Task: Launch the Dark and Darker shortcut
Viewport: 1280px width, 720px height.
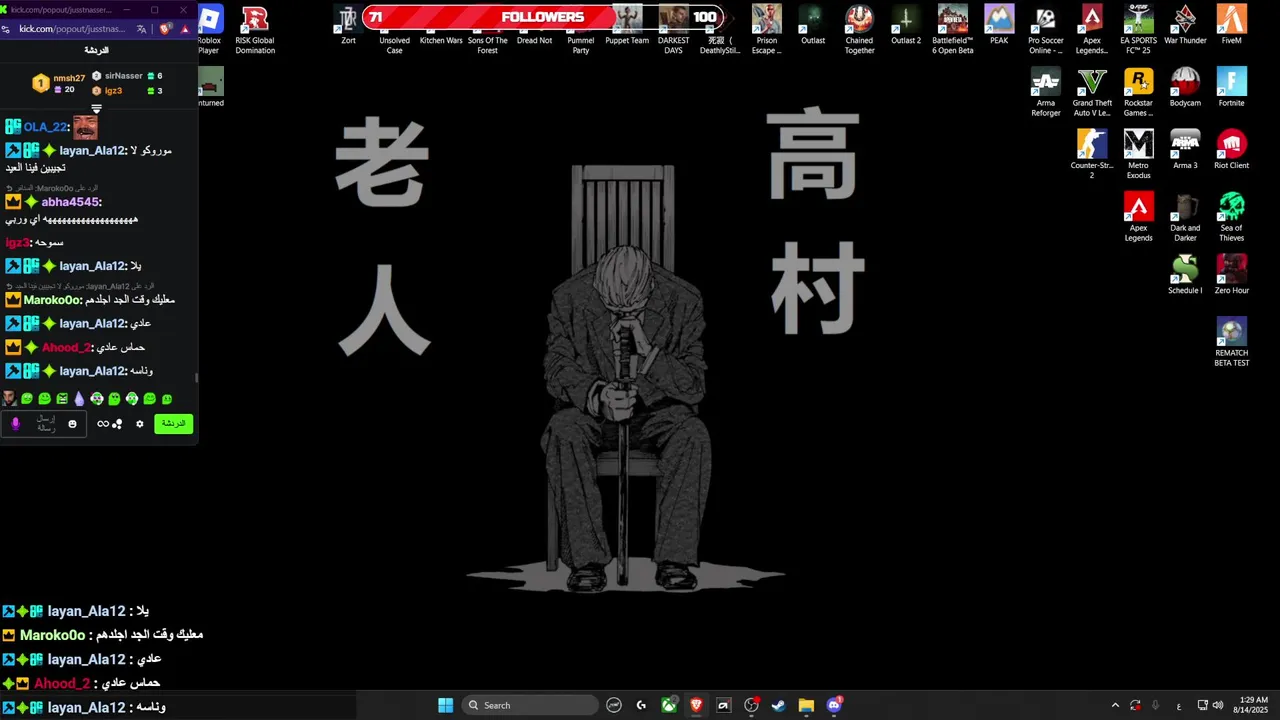Action: [x=1185, y=217]
